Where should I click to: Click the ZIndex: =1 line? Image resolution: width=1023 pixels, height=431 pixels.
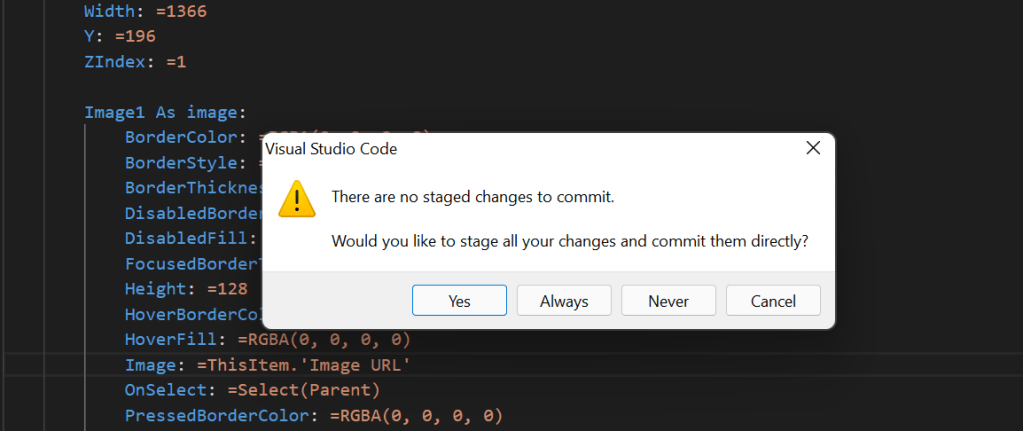click(x=135, y=62)
